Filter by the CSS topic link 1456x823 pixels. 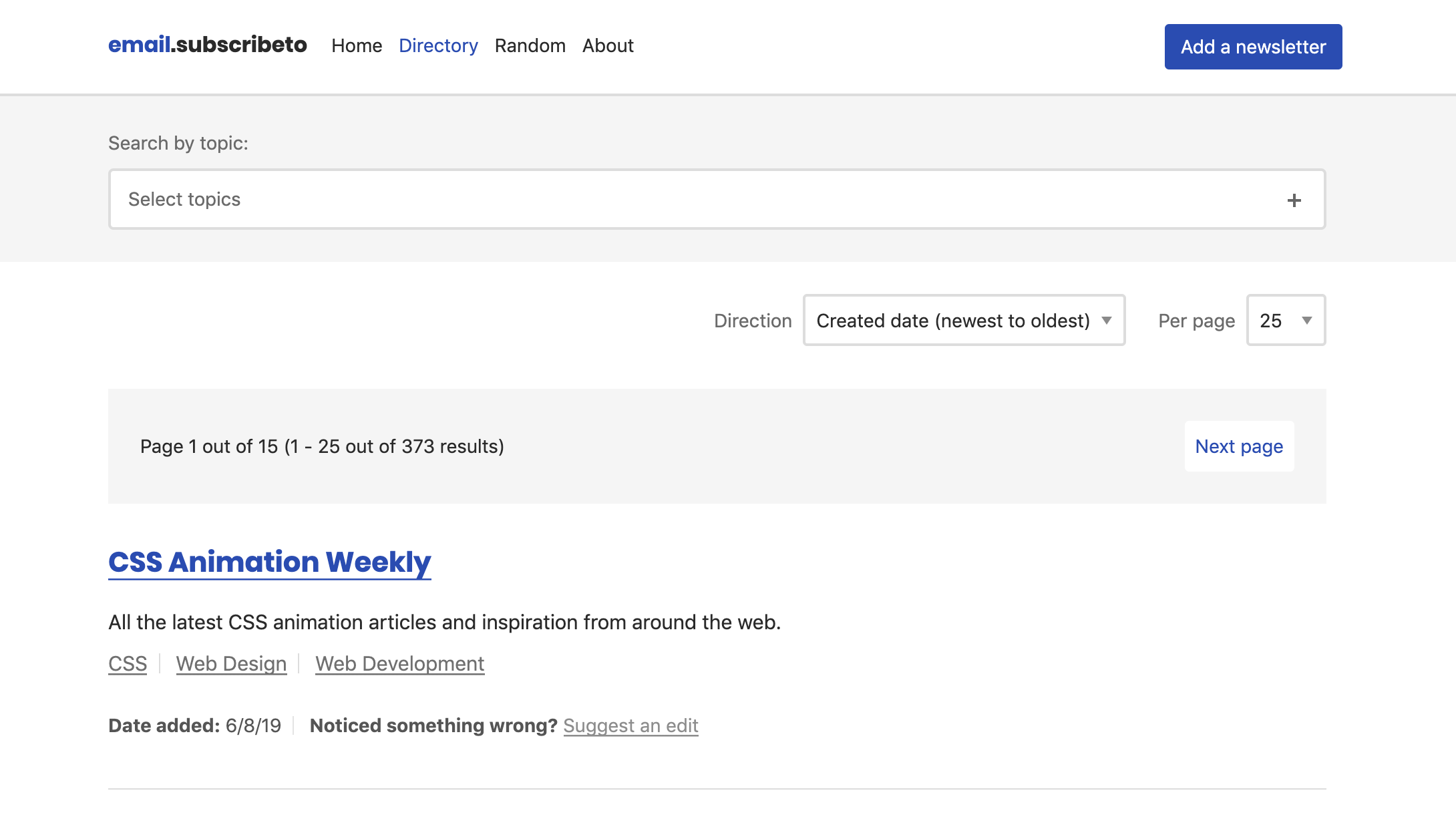click(x=127, y=663)
